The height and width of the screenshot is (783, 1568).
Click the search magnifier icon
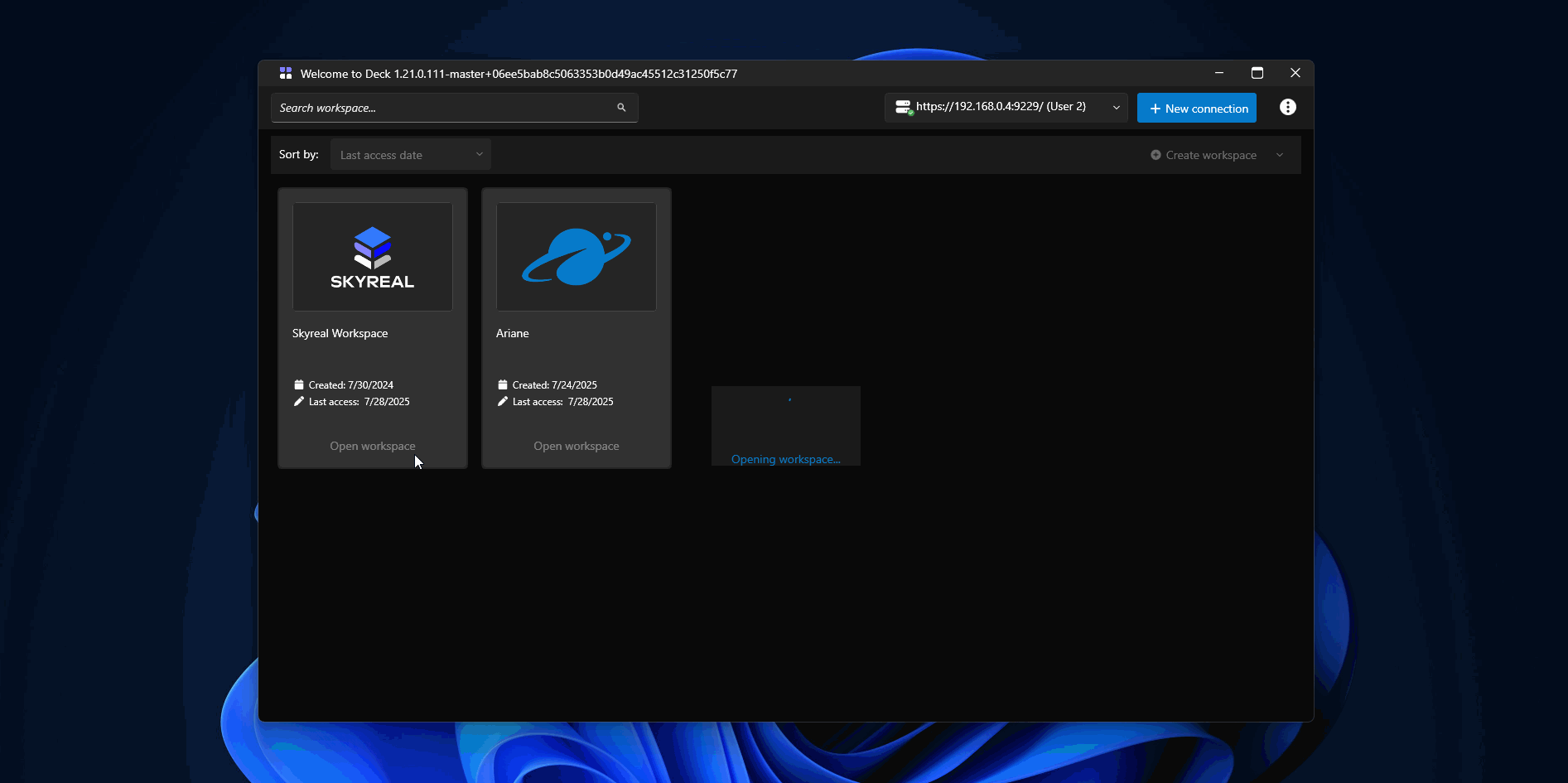point(621,107)
